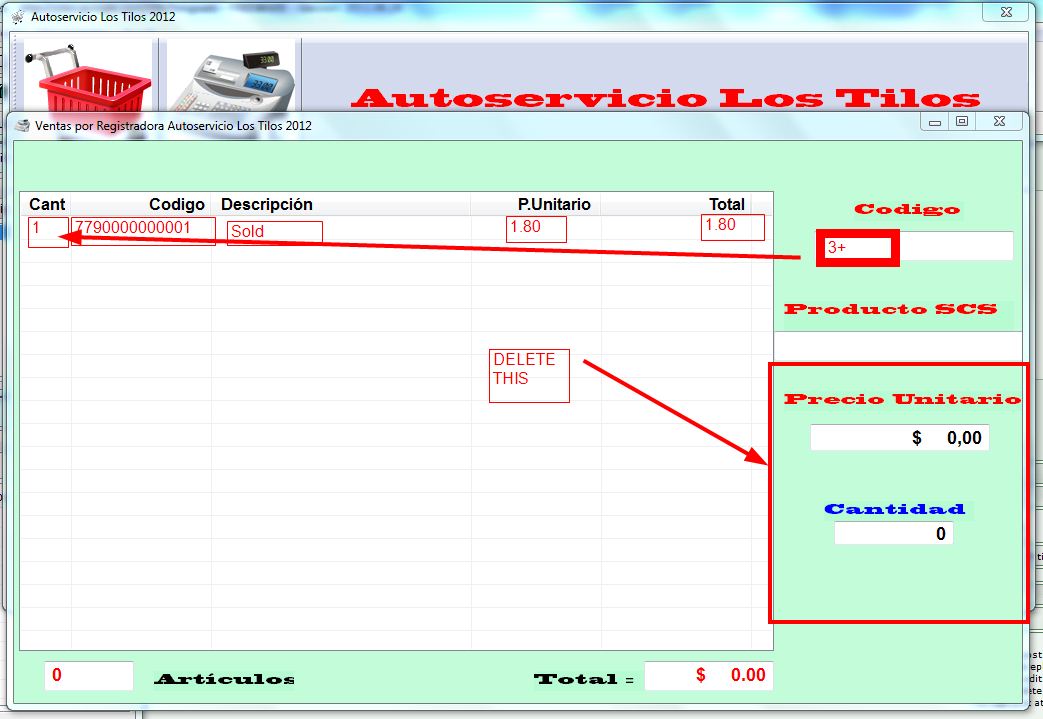The image size is (1043, 719).
Task: Click the Autoservicio Los Tilos 2012 title bar icon
Action: coord(17,17)
